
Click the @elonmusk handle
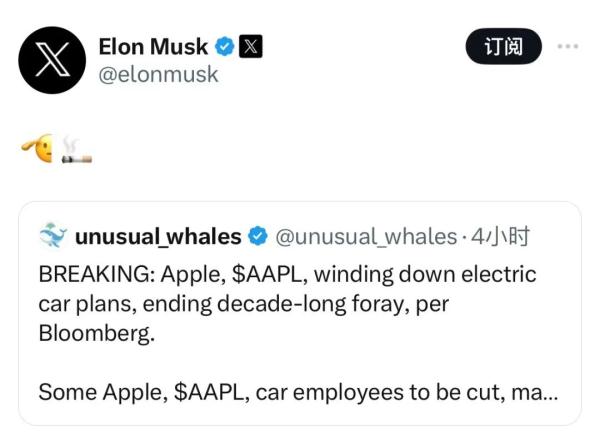point(158,75)
